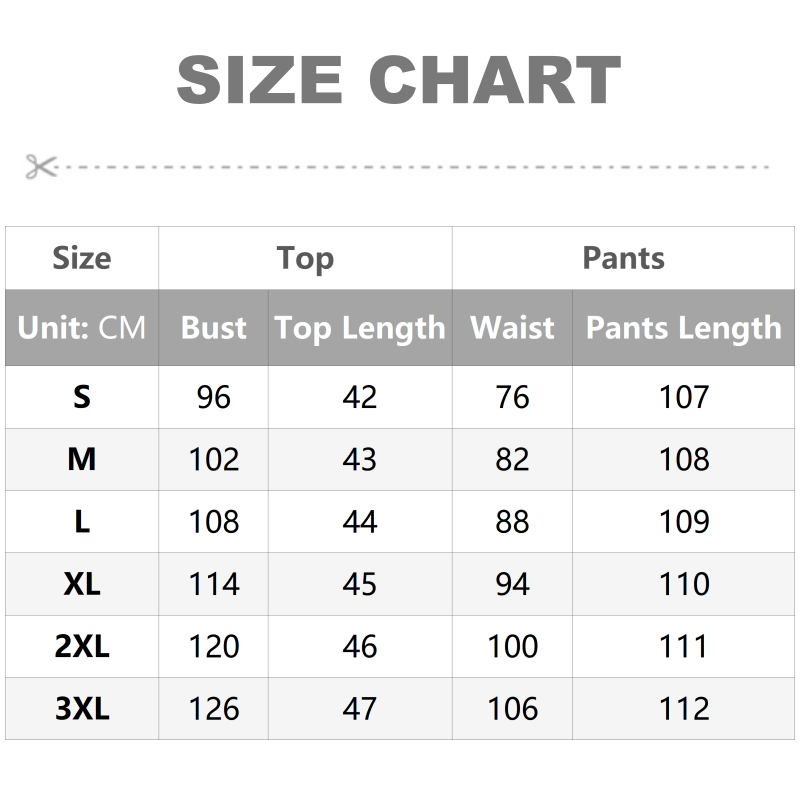Screen dimensions: 800x800
Task: Click the 2XL size row label
Action: click(x=82, y=646)
